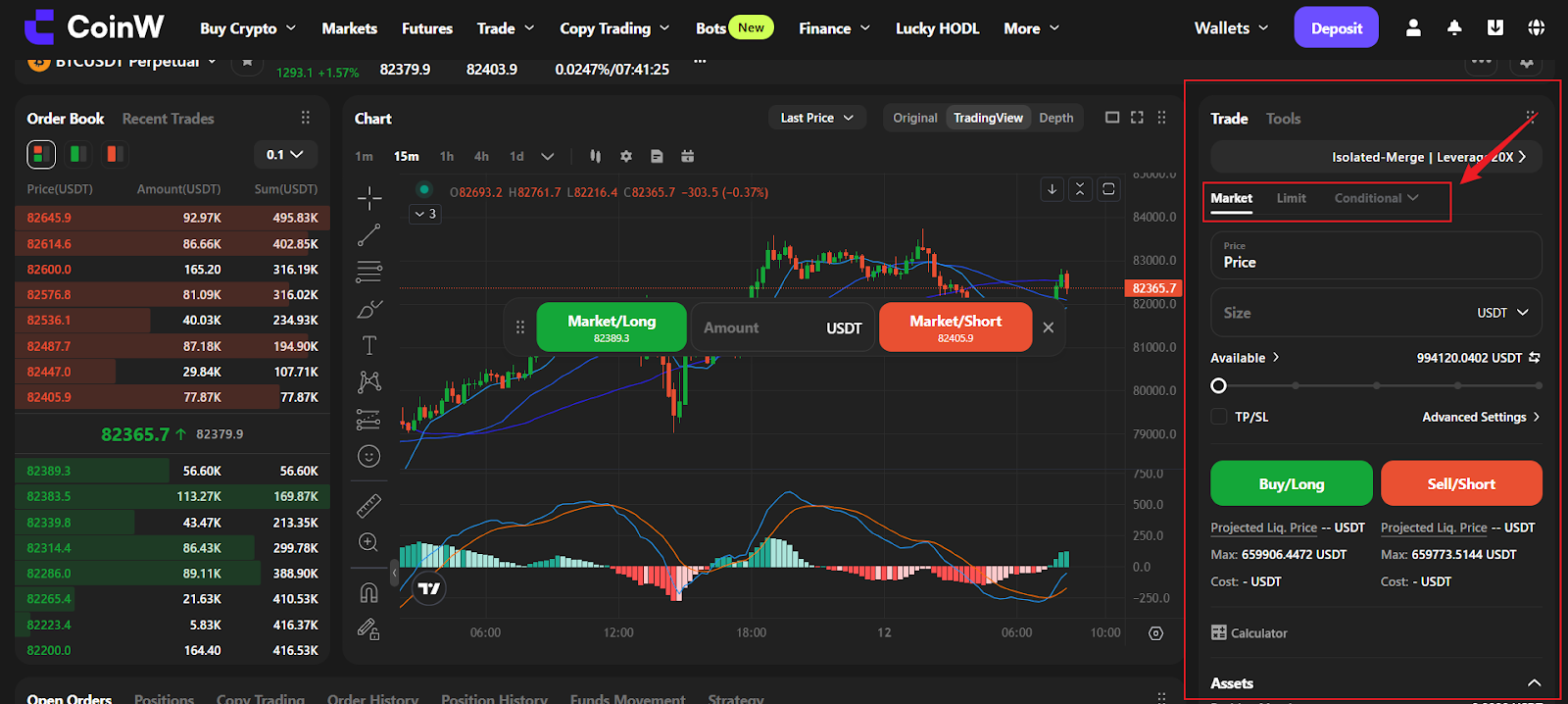Show only buy orders in order book

78,154
